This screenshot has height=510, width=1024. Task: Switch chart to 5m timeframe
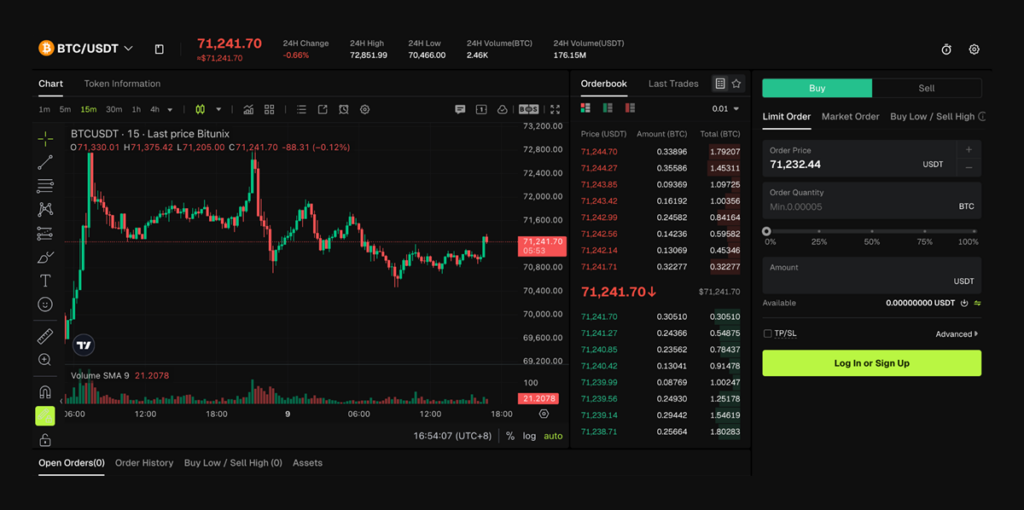[x=65, y=110]
